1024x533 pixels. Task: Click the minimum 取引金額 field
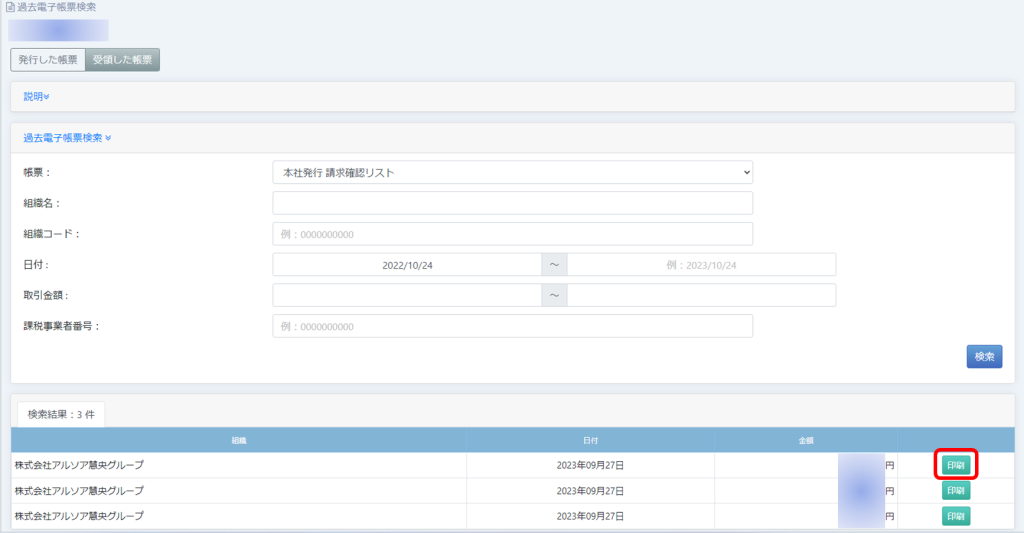coord(407,296)
